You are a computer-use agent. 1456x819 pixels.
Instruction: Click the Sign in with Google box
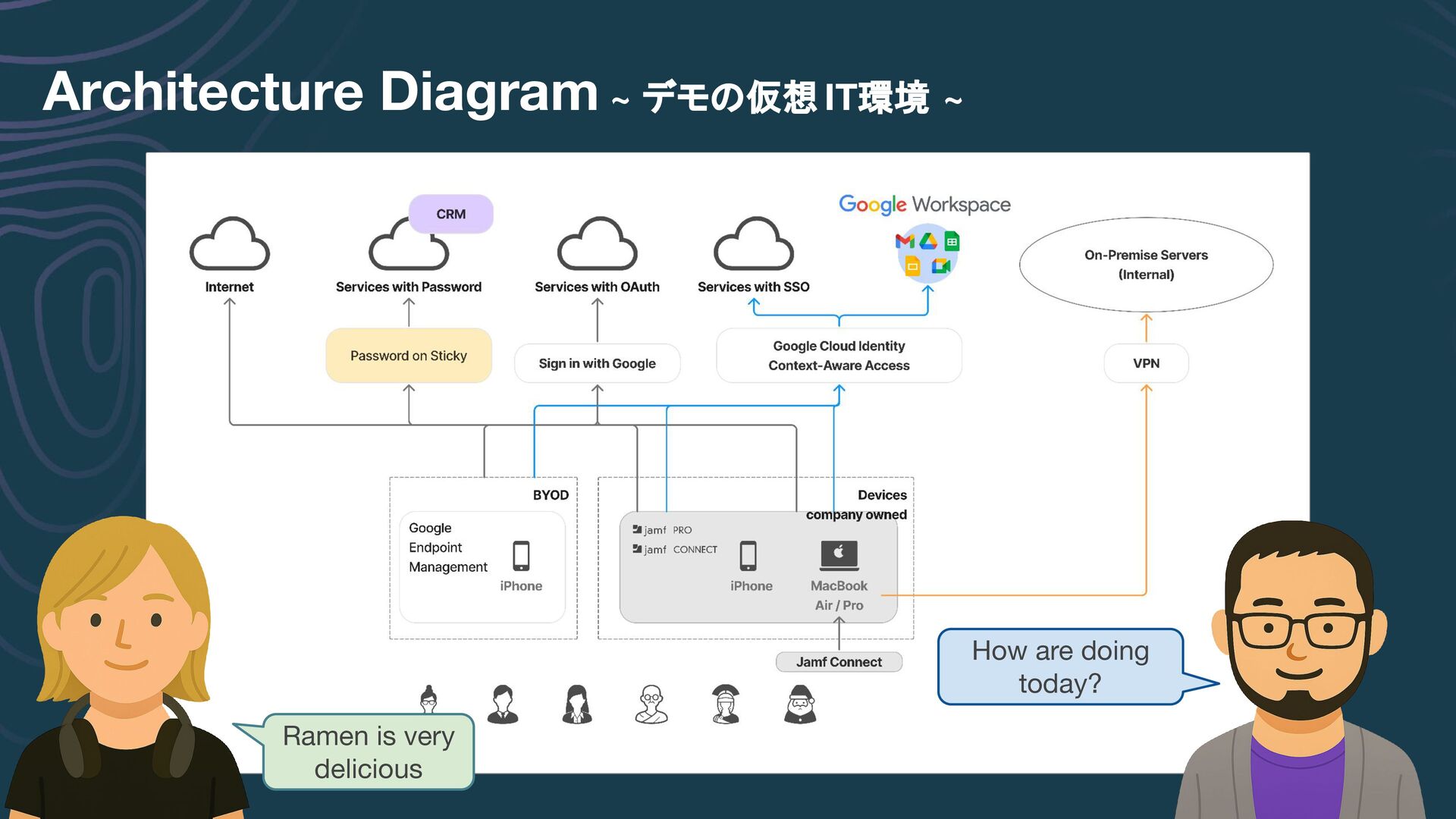click(597, 363)
